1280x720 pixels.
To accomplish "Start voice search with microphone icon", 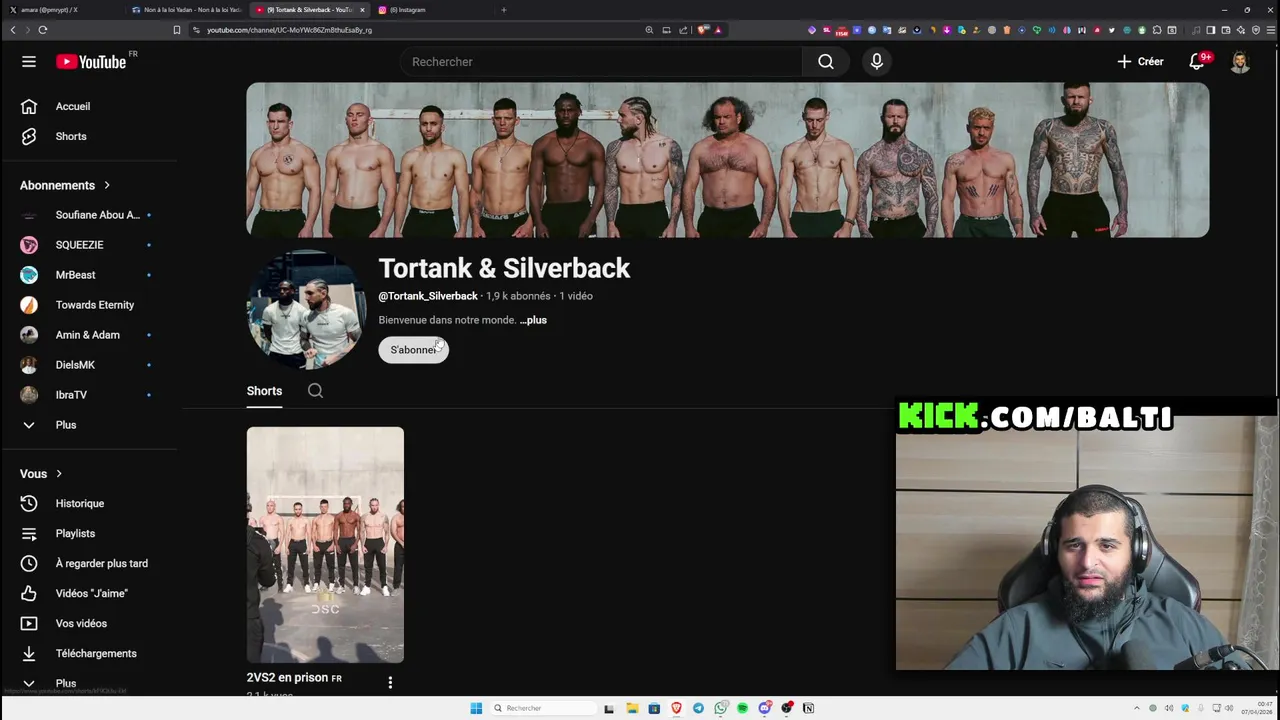I will point(877,62).
